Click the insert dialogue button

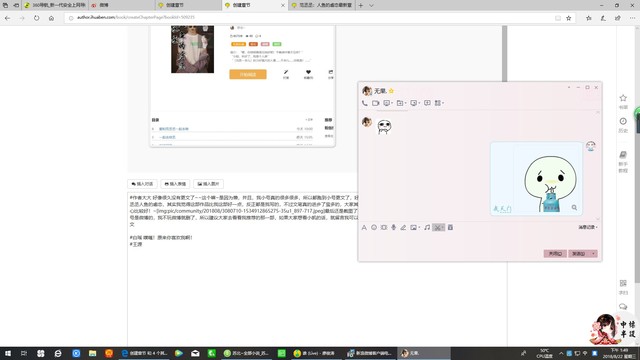[x=142, y=184]
